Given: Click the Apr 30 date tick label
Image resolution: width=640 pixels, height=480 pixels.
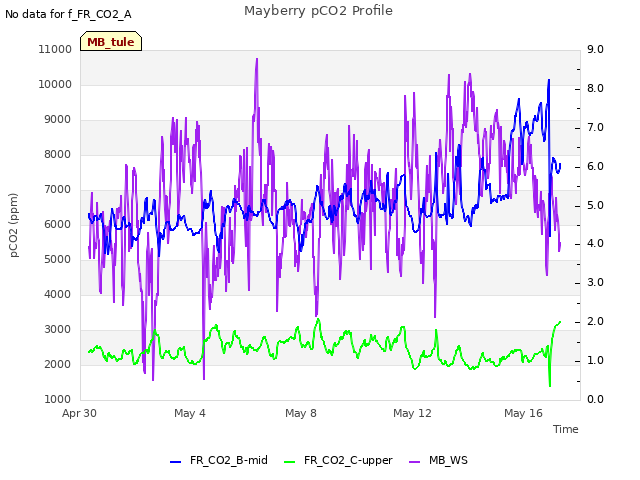Looking at the screenshot, I should point(79,413).
